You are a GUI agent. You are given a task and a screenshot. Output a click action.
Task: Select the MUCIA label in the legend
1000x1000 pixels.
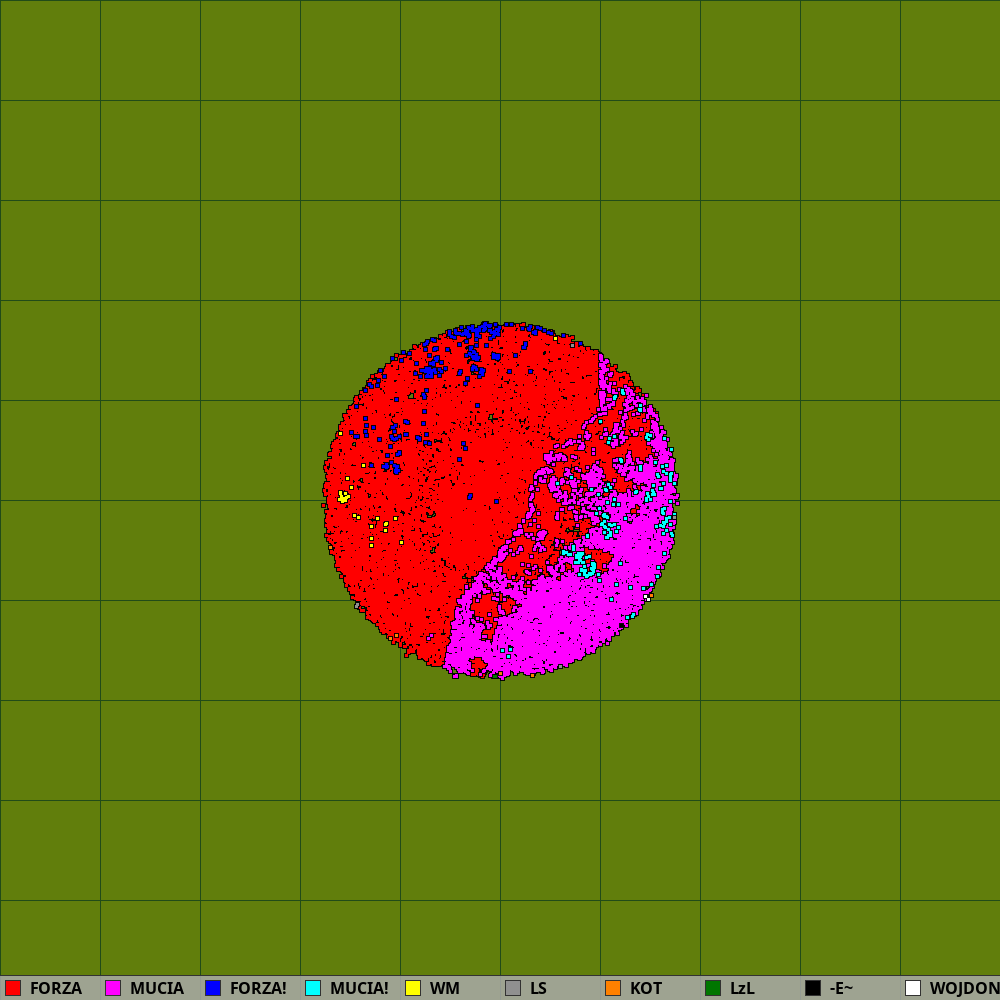pos(157,989)
